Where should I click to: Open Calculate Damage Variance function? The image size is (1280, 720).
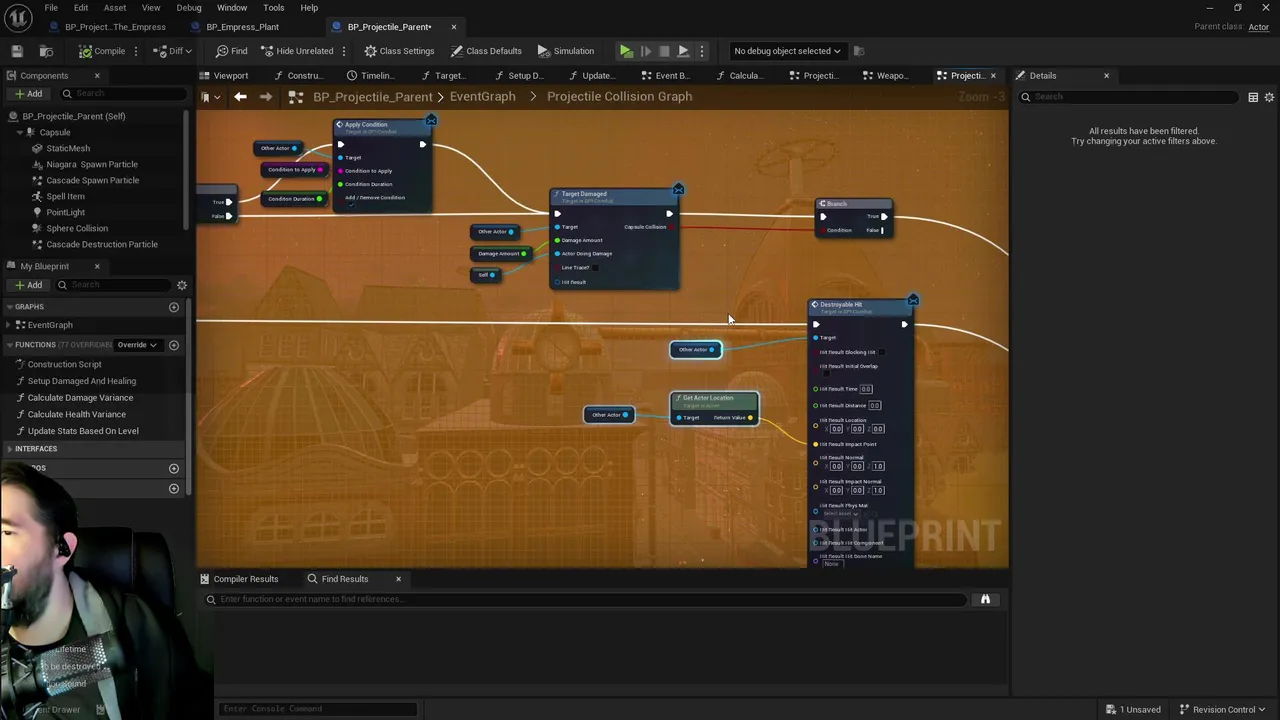point(80,398)
